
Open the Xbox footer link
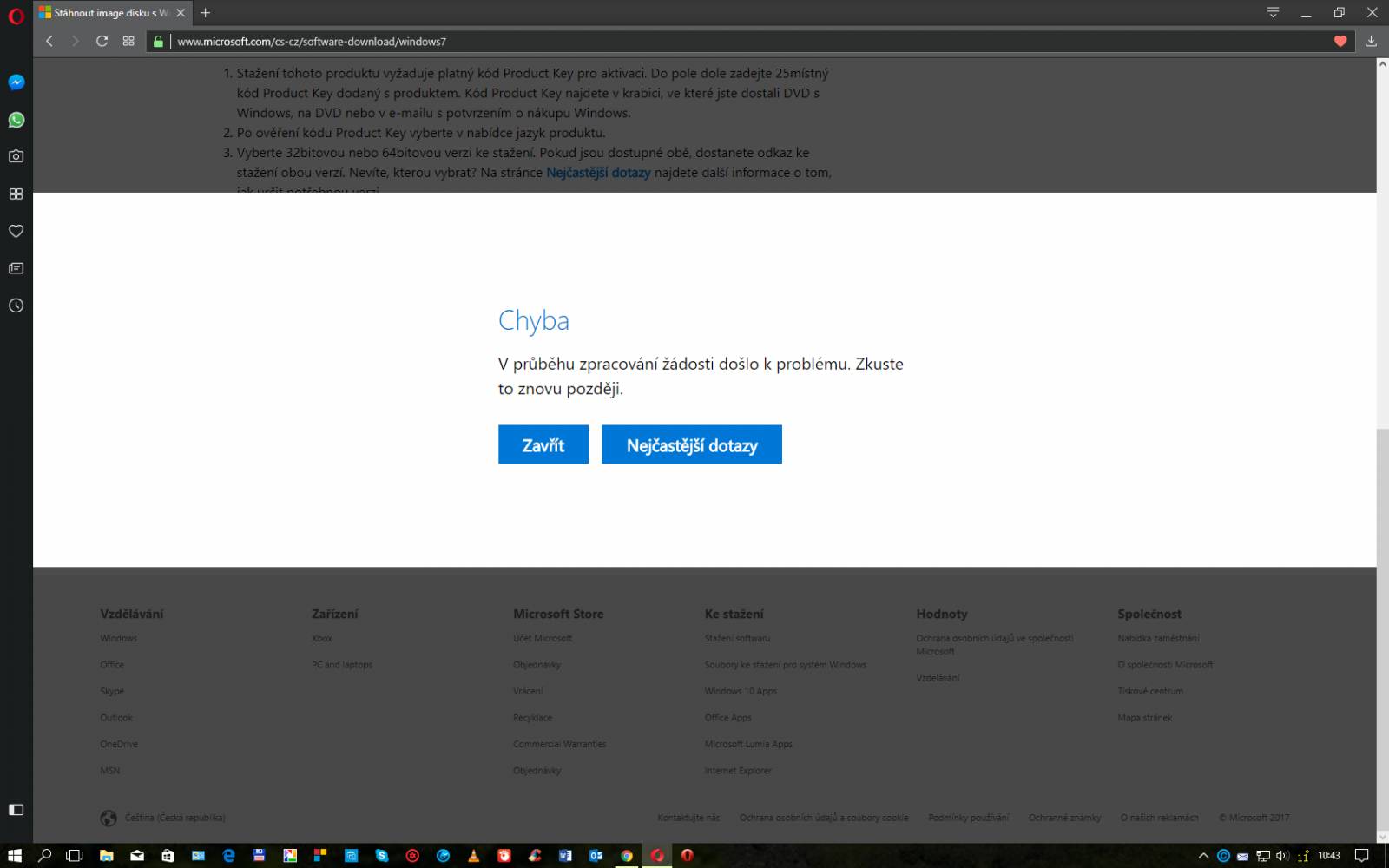pos(322,638)
